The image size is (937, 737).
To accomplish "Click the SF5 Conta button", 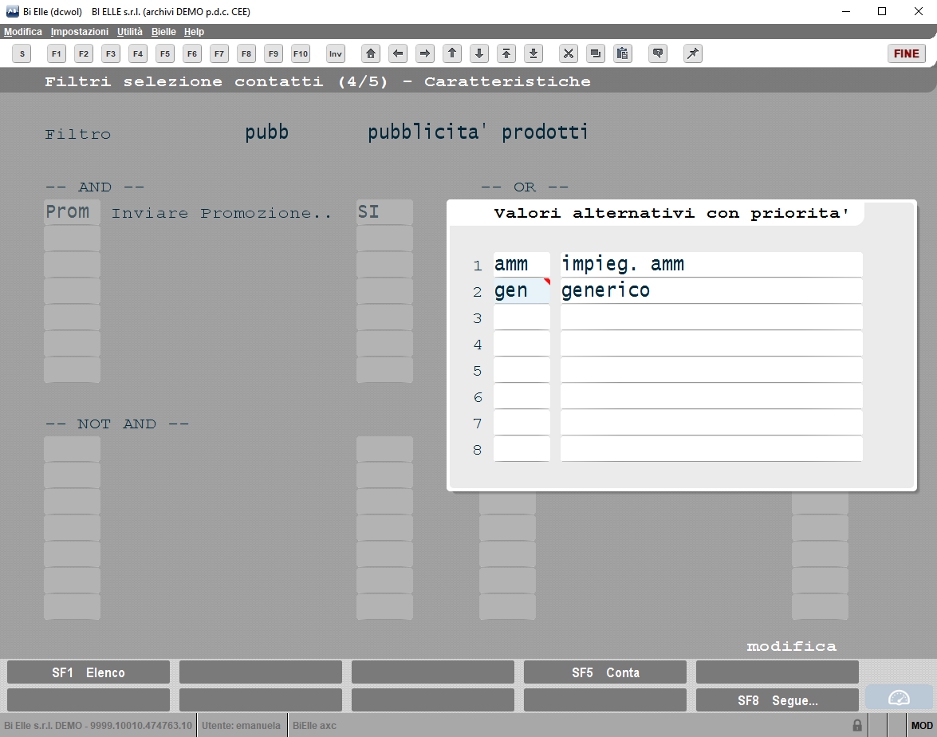I will (605, 672).
